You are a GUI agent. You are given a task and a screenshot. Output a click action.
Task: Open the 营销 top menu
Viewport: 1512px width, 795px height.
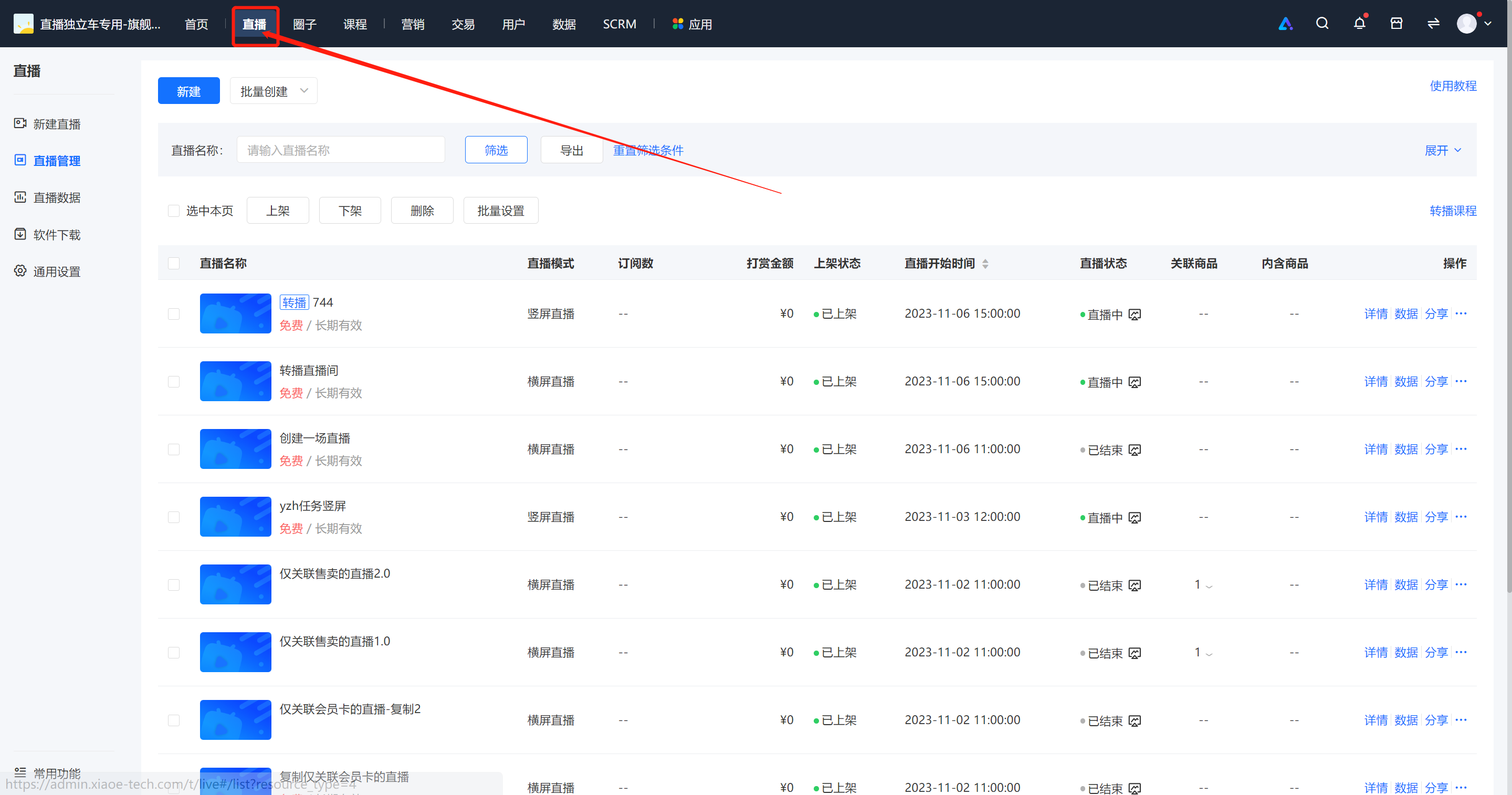pyautogui.click(x=413, y=24)
